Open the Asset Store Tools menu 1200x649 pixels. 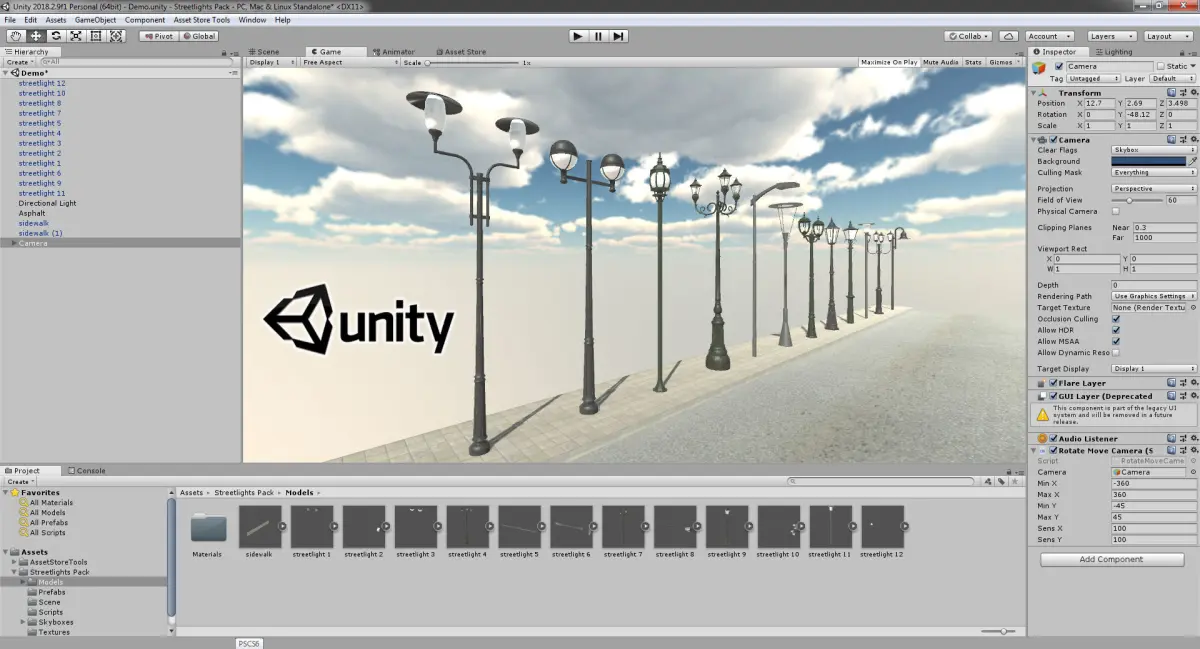(x=201, y=20)
